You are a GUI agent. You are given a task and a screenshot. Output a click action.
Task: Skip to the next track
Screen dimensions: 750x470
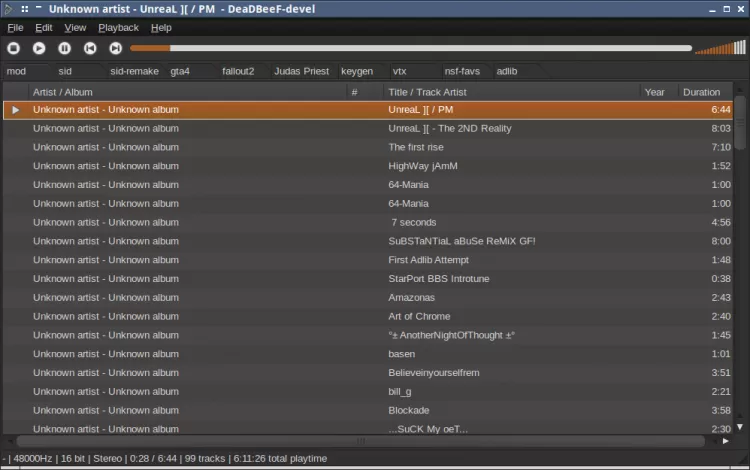115,48
